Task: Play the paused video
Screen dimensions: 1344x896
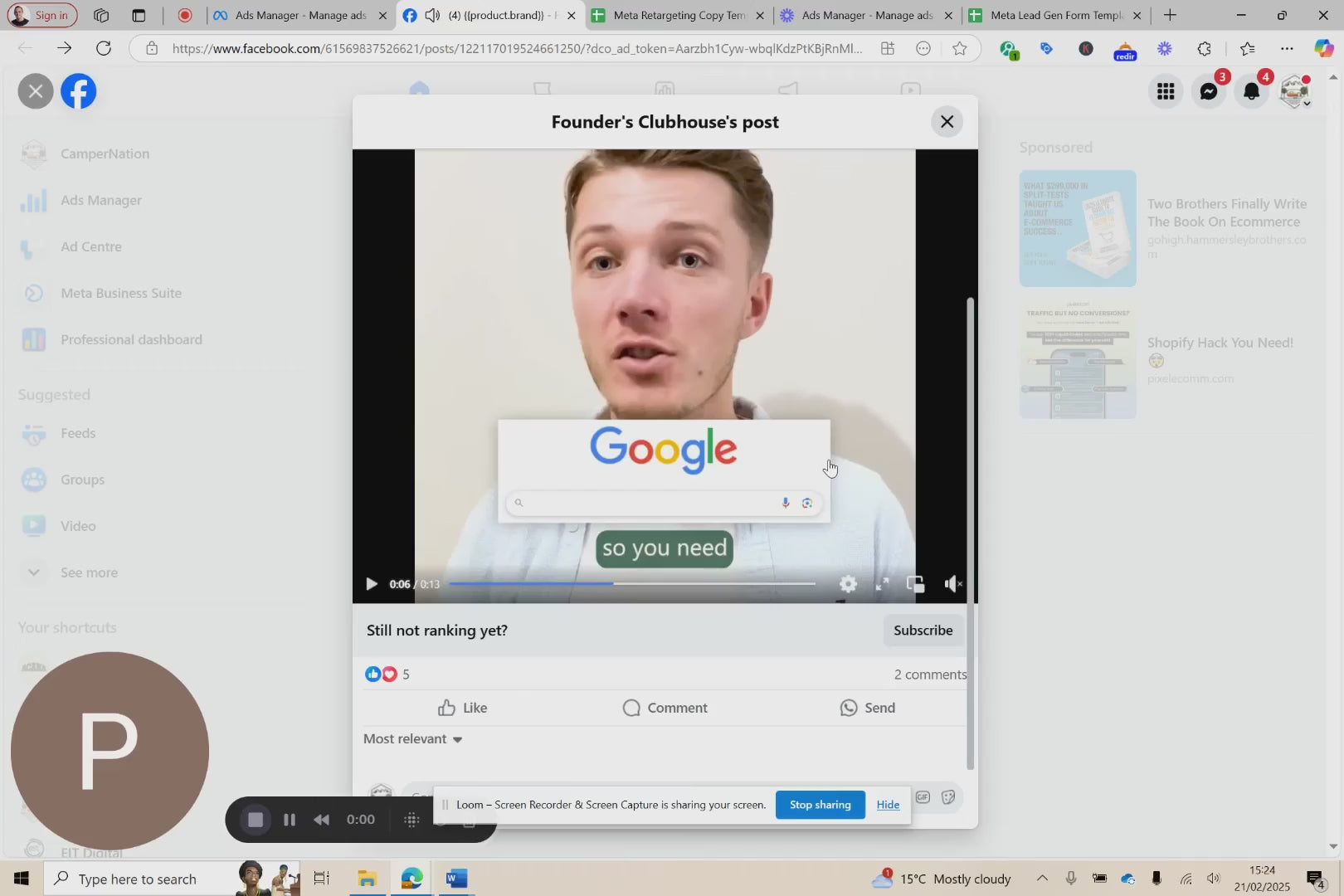Action: [x=372, y=584]
